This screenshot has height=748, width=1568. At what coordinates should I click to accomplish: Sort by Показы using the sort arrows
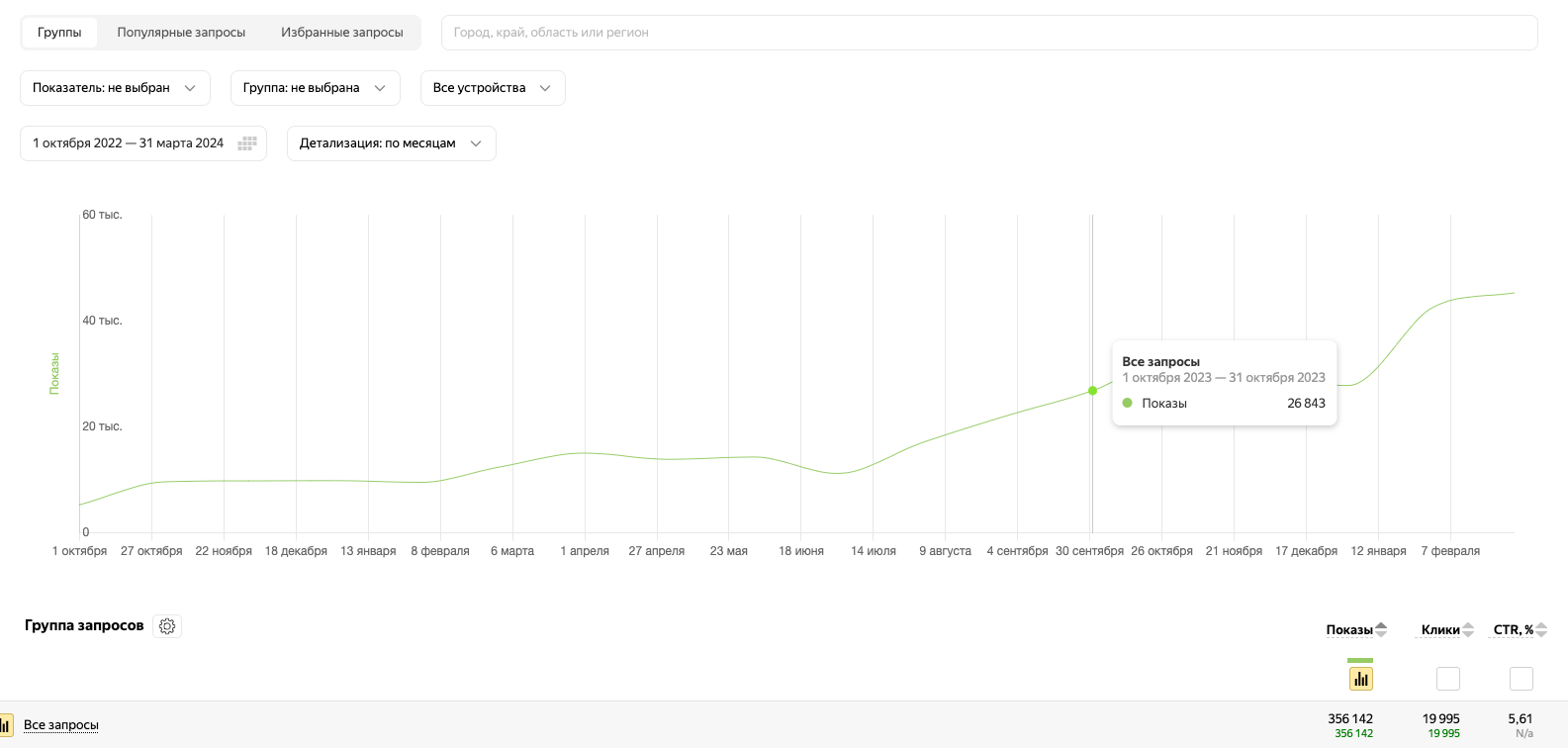pos(1381,629)
